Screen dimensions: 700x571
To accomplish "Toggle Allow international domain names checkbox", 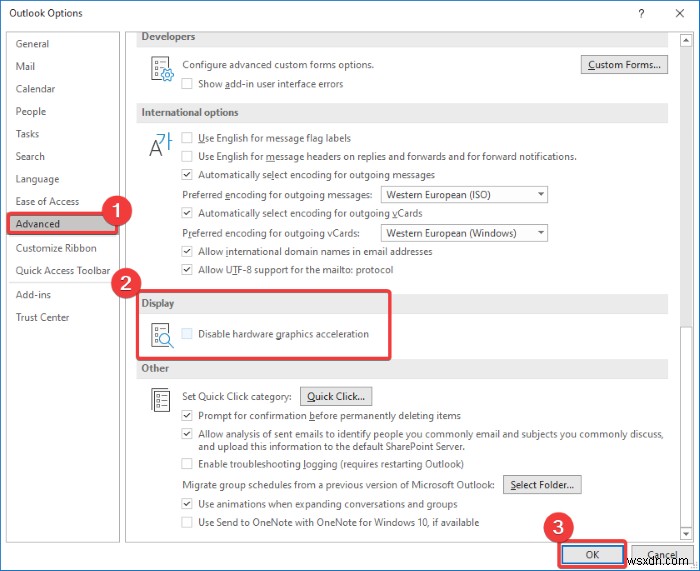I will (187, 251).
